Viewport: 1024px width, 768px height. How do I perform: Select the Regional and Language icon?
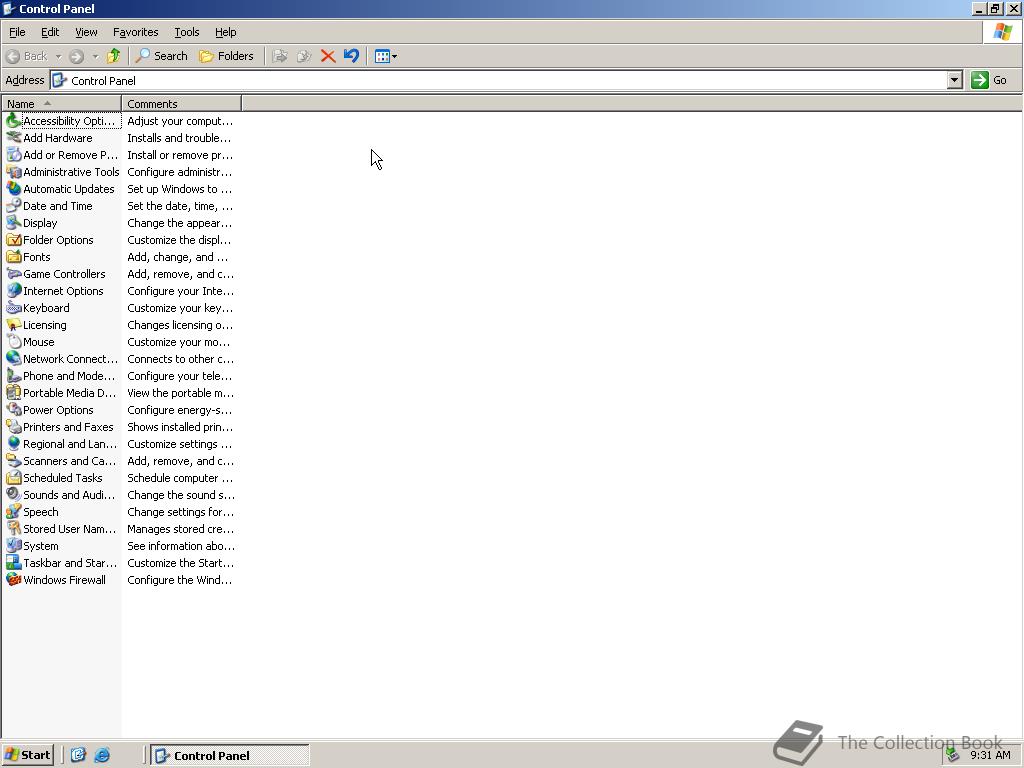(x=13, y=443)
